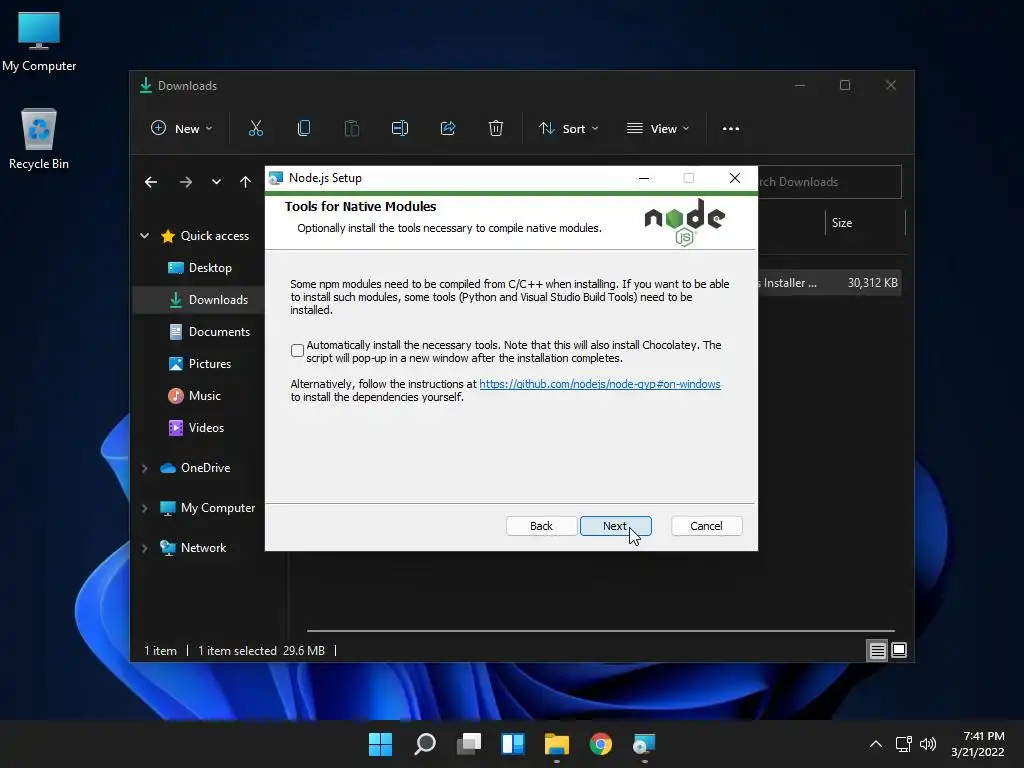Navigate back with the left arrow
The width and height of the screenshot is (1024, 768).
point(151,182)
